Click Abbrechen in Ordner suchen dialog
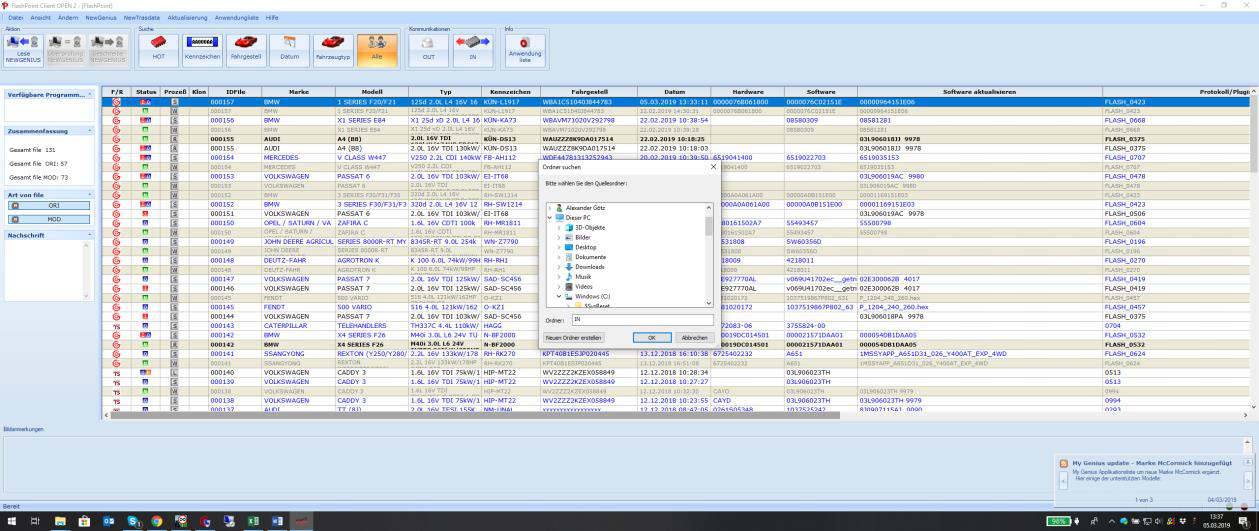The width and height of the screenshot is (1259, 531). tap(694, 337)
